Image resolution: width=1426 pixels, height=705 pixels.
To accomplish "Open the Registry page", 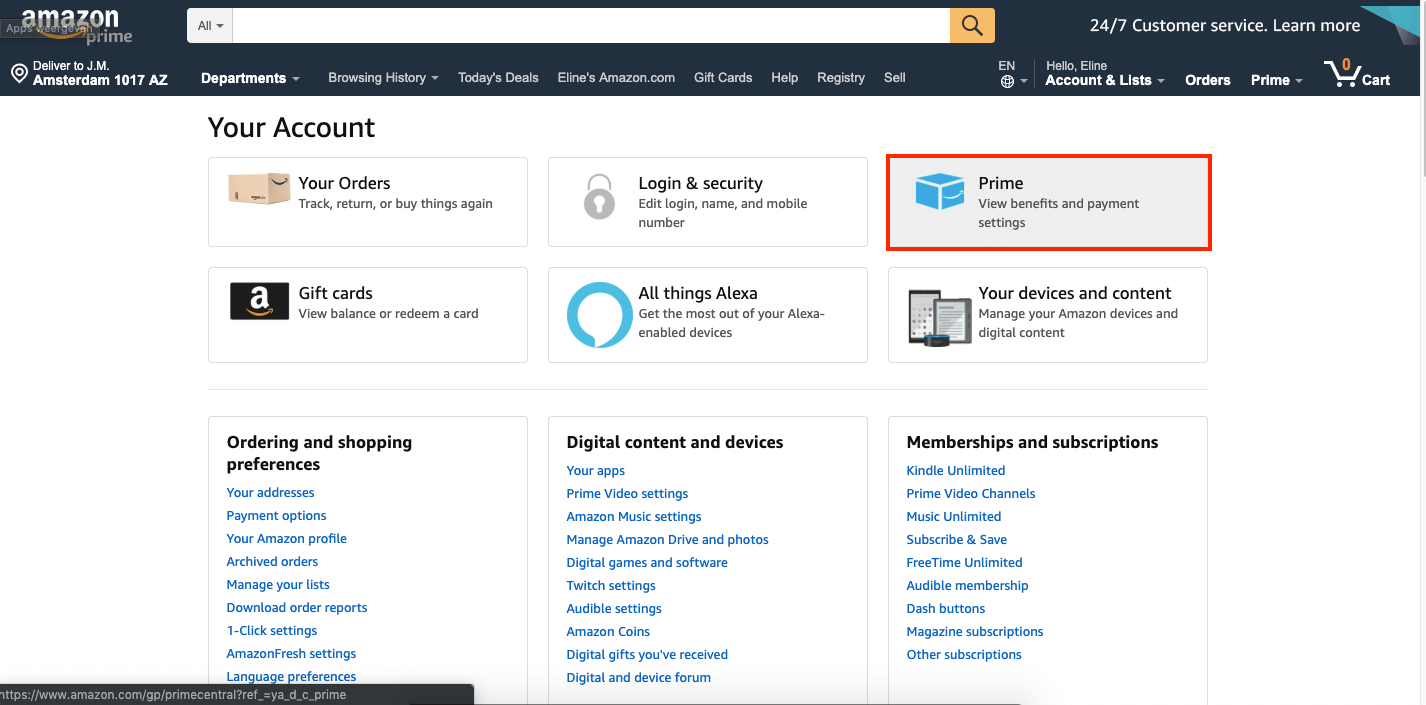I will pos(841,77).
